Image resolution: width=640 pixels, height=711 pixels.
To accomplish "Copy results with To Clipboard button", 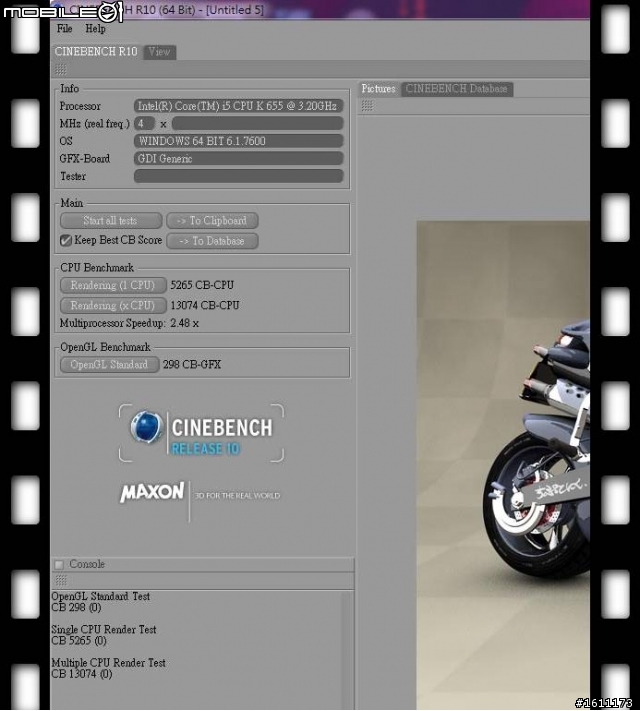I will [212, 221].
